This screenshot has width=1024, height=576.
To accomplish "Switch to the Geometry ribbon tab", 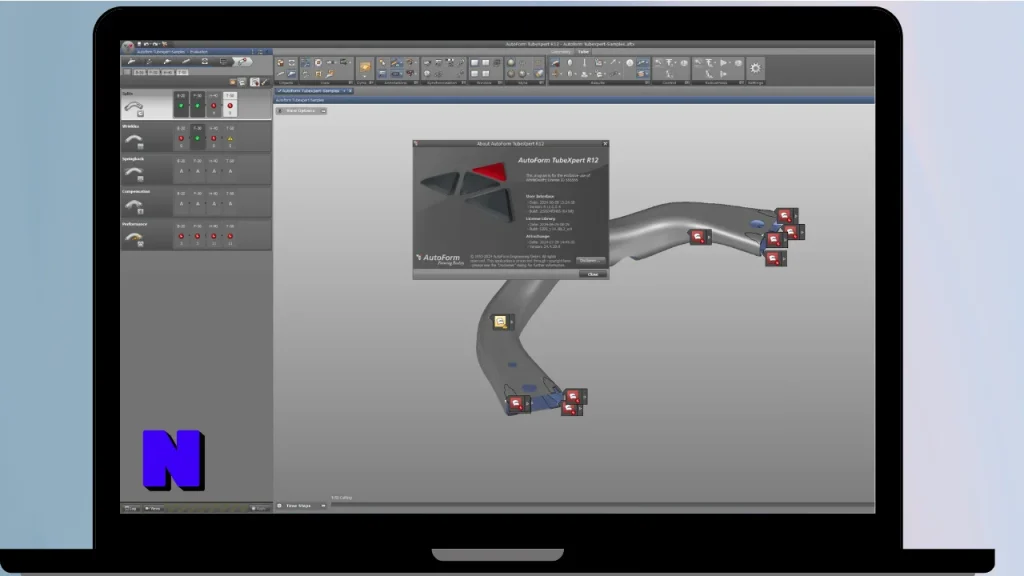I will pos(561,52).
